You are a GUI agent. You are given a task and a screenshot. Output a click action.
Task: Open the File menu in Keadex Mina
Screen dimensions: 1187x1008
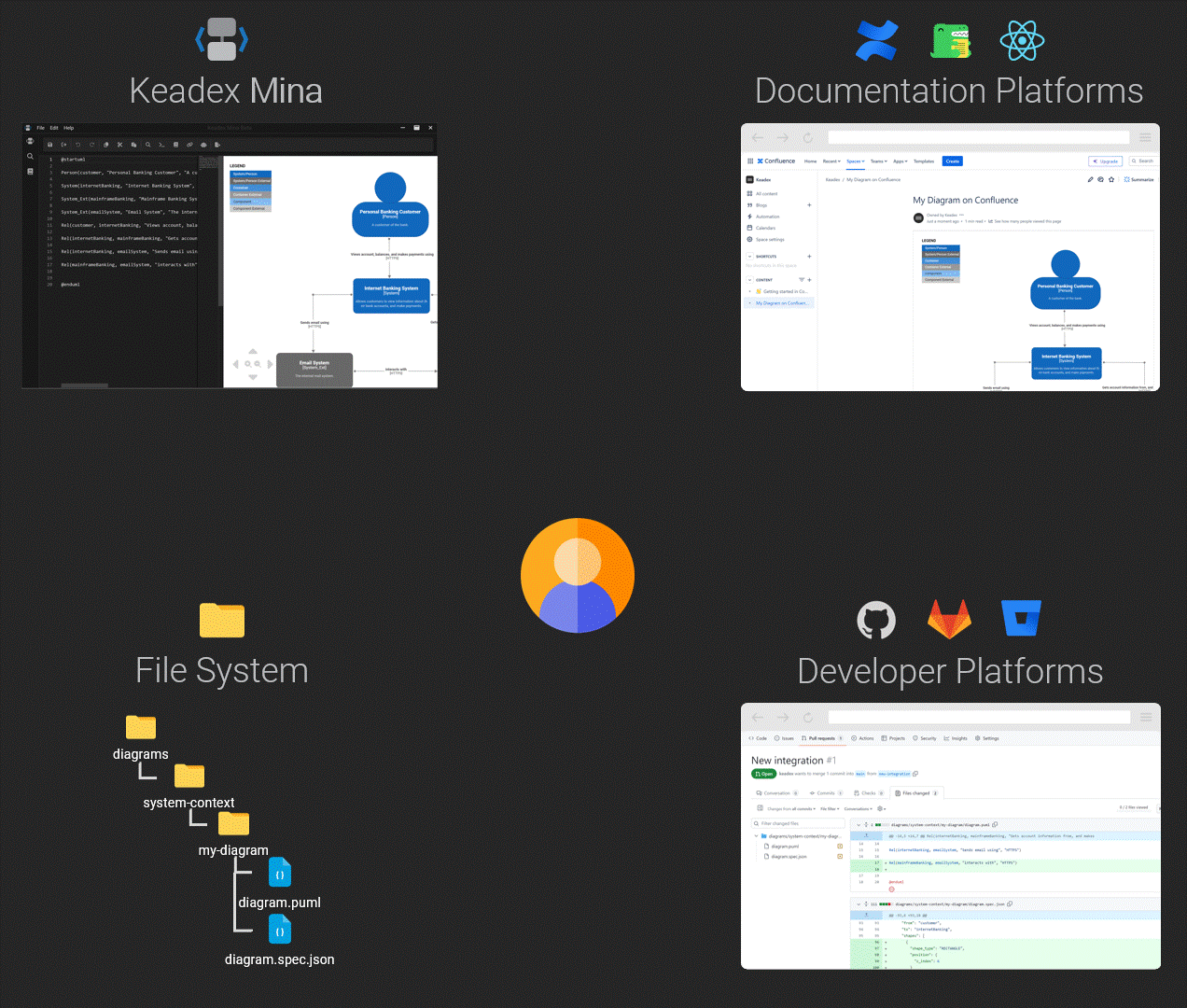[40, 128]
